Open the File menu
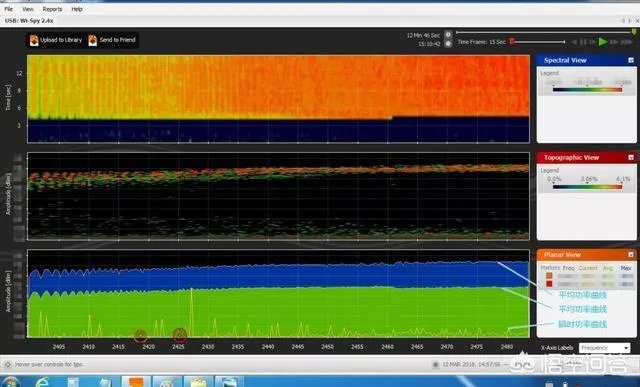The height and width of the screenshot is (387, 640). tap(9, 9)
